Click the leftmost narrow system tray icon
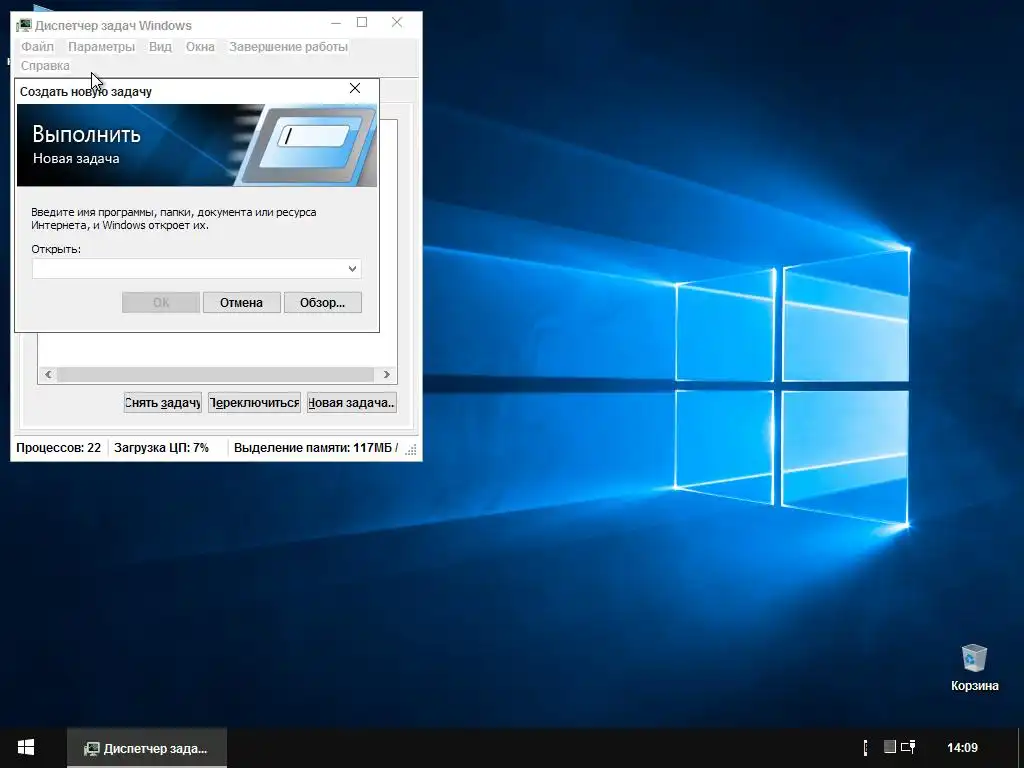Viewport: 1024px width, 768px height. click(x=866, y=748)
